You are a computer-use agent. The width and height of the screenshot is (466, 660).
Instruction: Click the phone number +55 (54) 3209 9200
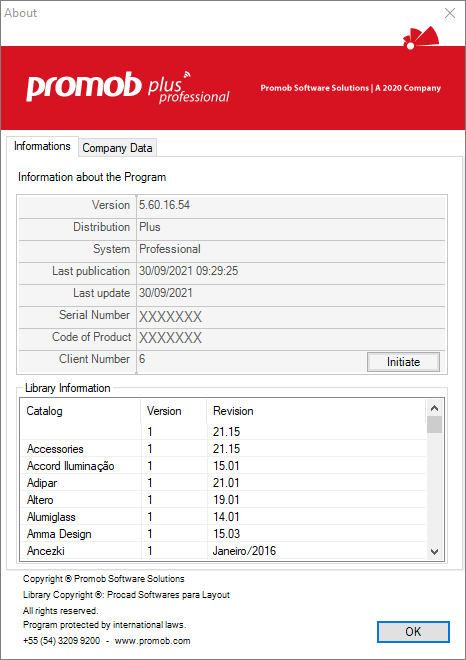(x=61, y=641)
